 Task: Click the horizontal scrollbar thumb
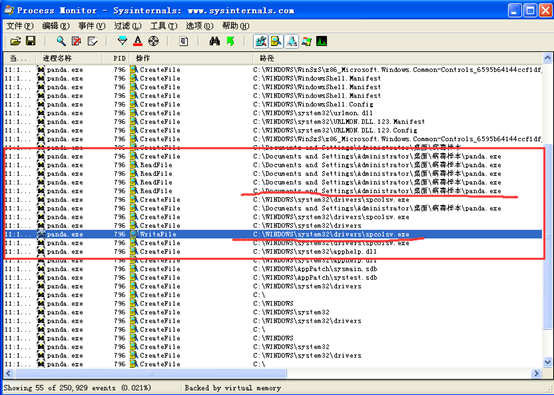click(x=151, y=373)
